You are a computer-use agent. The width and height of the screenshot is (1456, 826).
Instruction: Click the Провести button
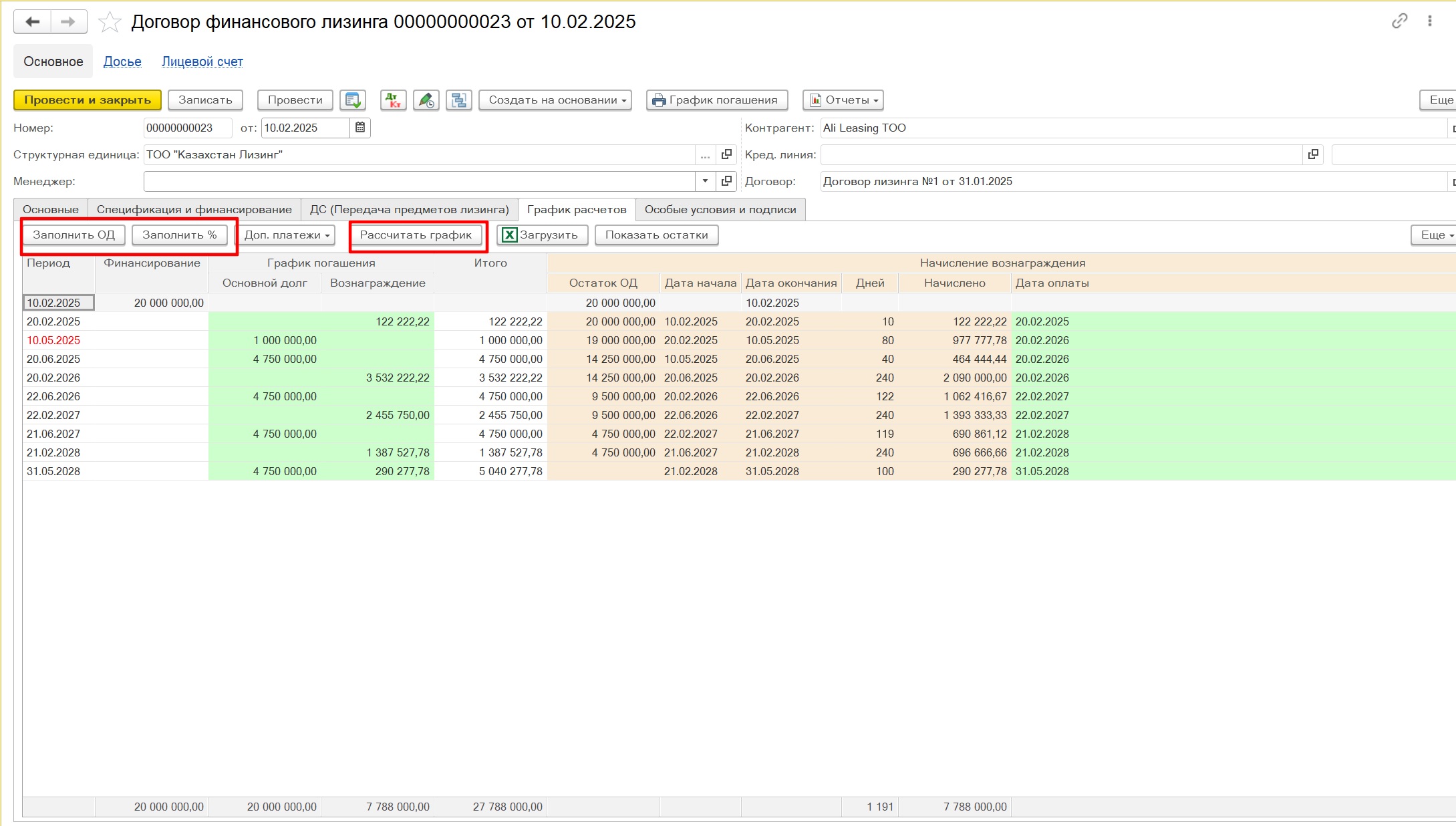(295, 100)
